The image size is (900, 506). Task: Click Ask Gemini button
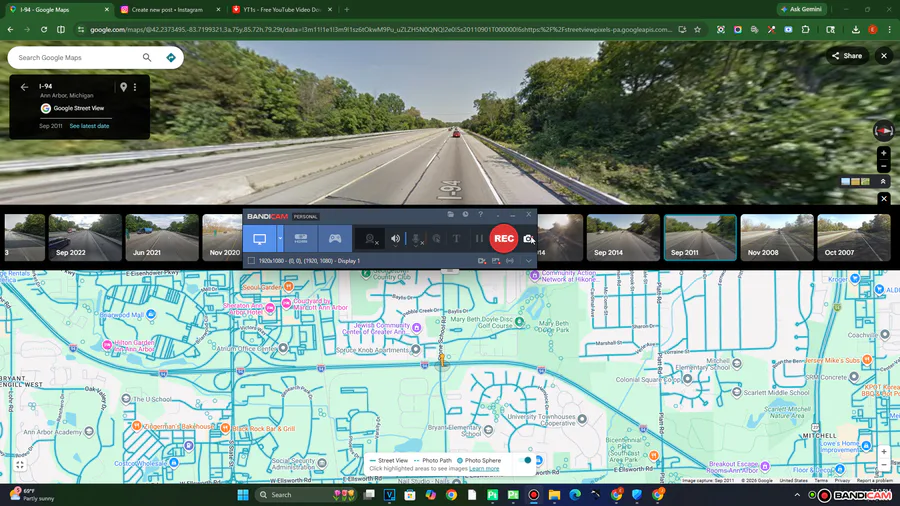[x=801, y=9]
